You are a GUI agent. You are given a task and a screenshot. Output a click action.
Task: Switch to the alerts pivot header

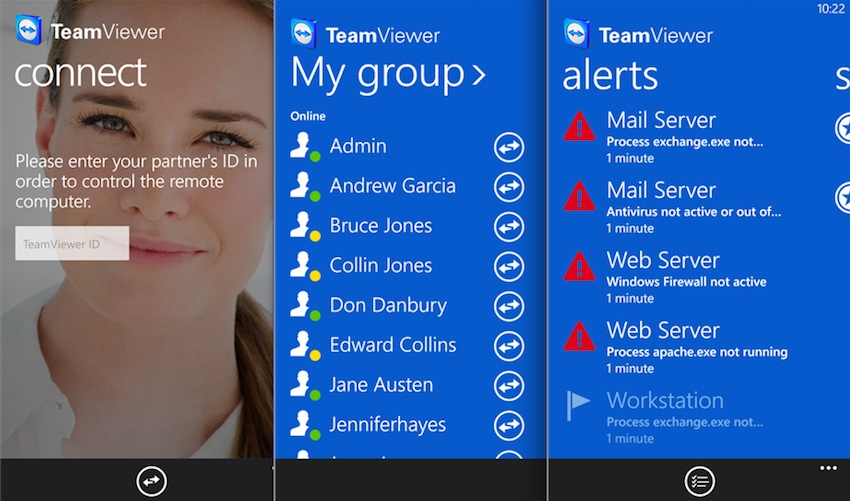(x=610, y=75)
